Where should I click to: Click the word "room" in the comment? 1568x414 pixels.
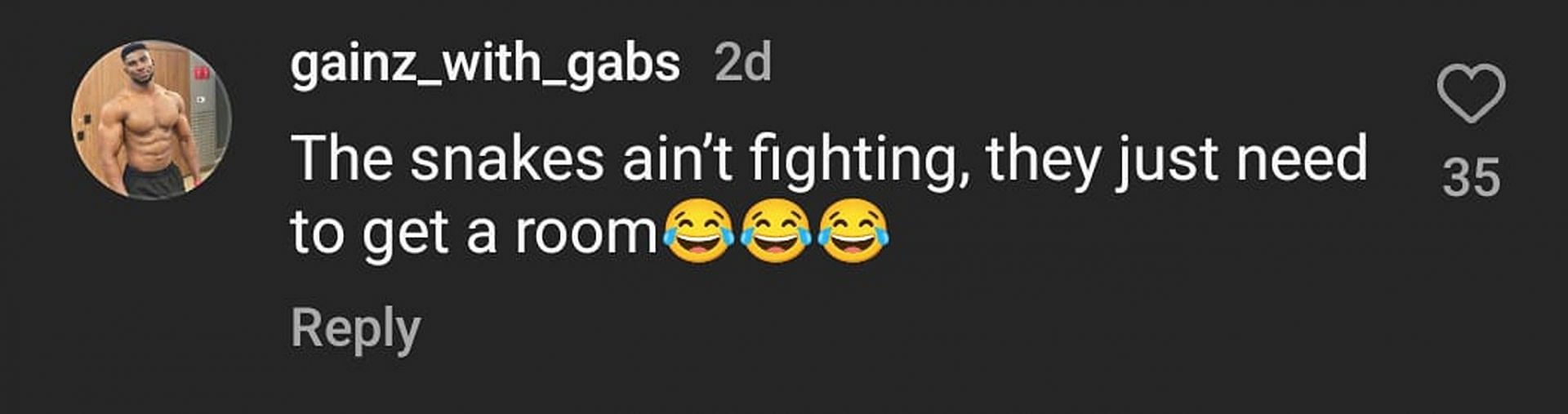click(586, 234)
